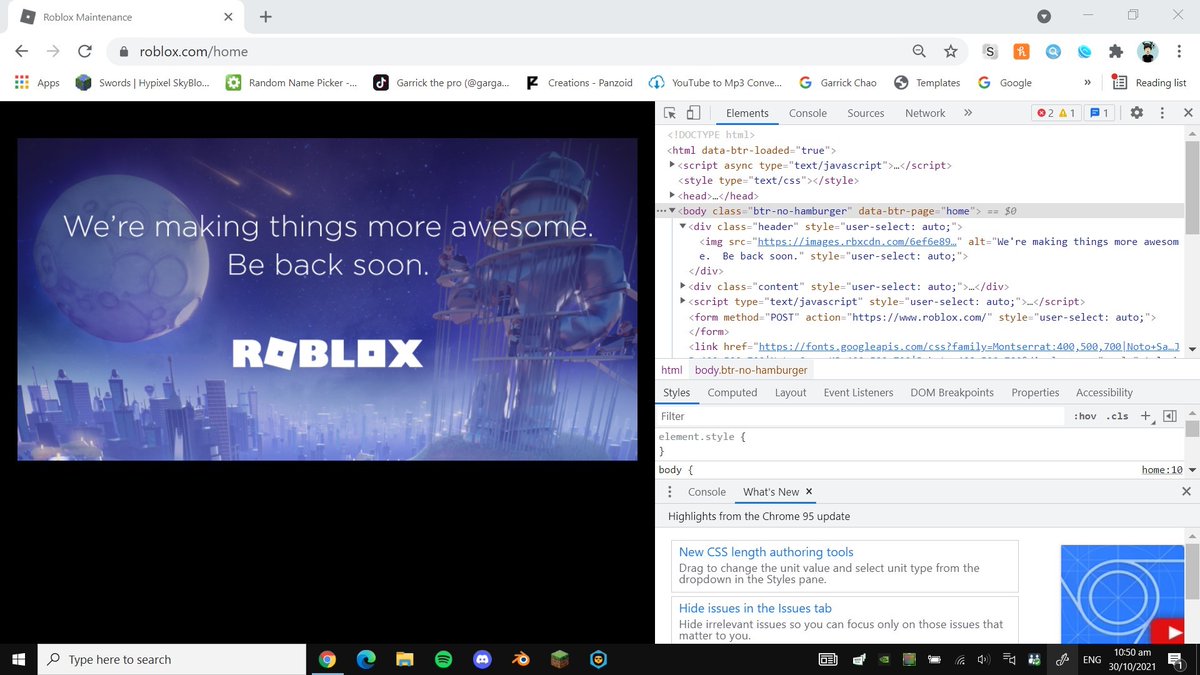Toggle the computed styles sidebar pane icon

1170,416
